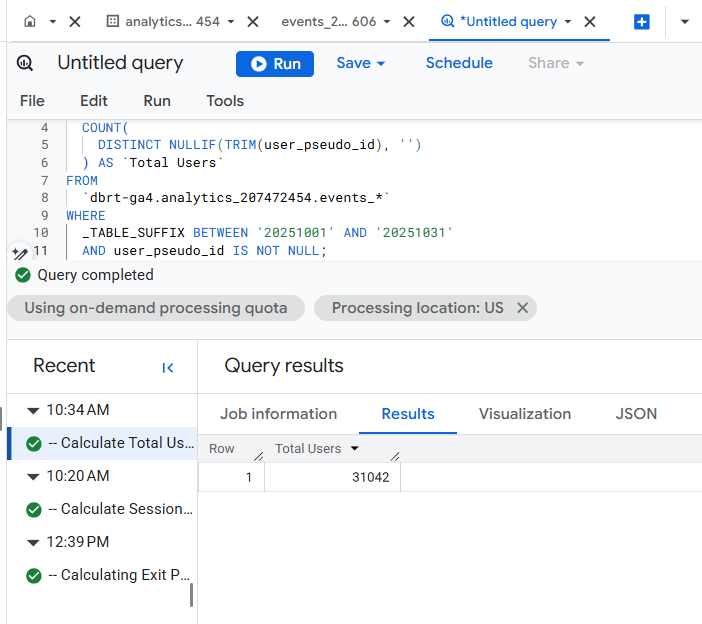Dismiss the Processing location chip with X
Image resolution: width=702 pixels, height=624 pixels.
point(522,308)
